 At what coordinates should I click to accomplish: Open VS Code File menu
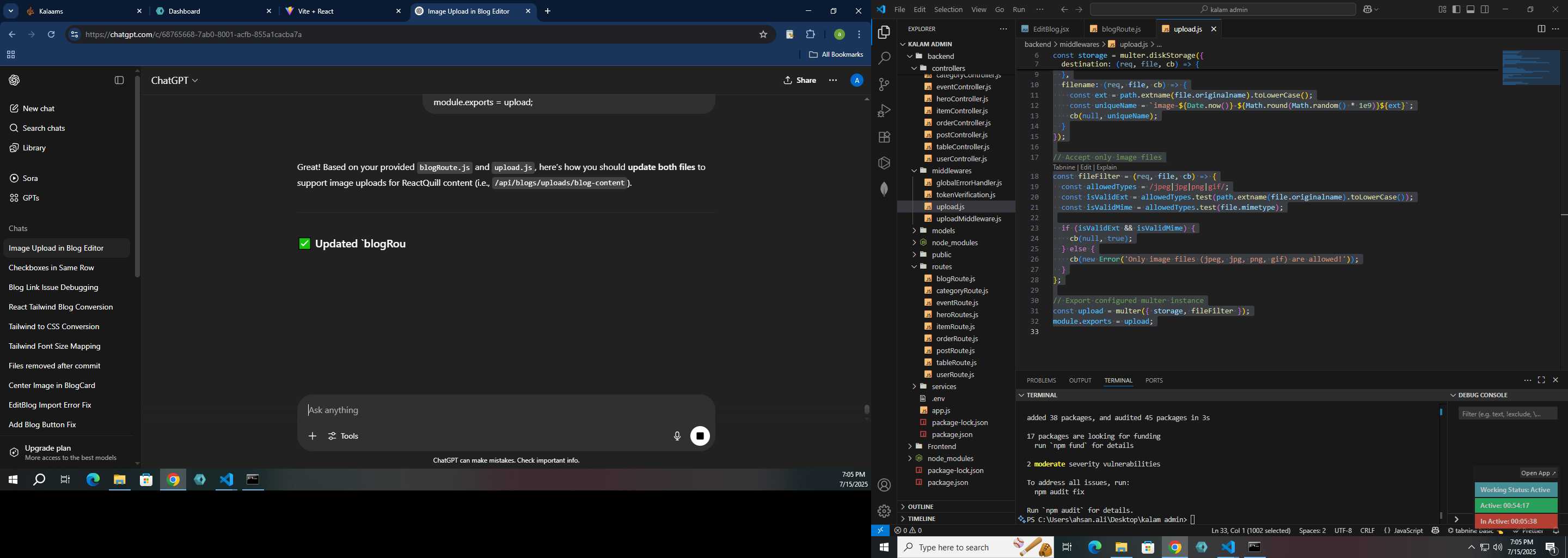pos(899,9)
